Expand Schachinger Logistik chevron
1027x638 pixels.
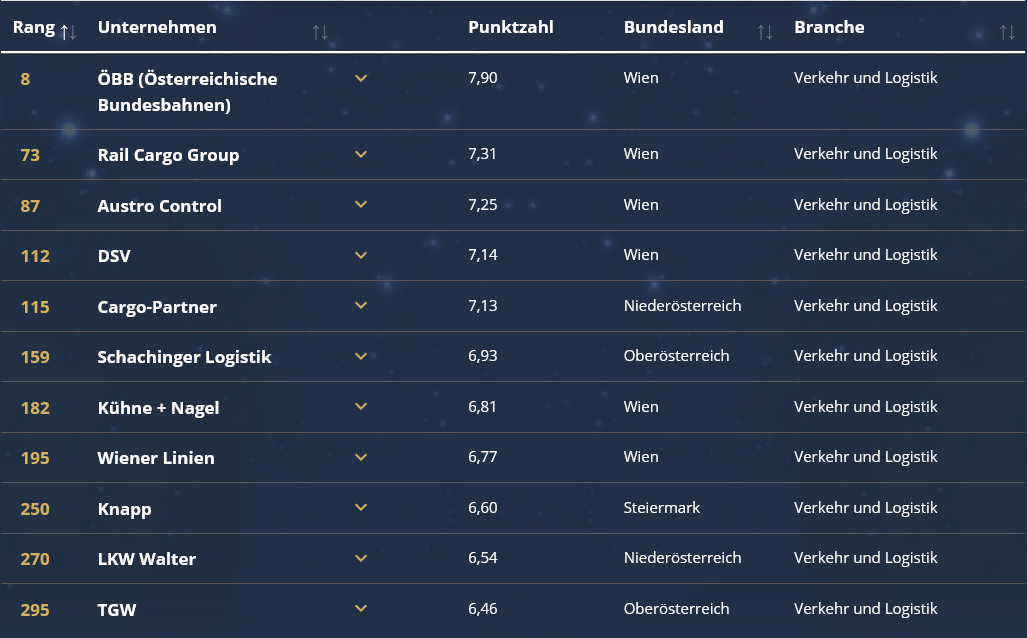click(361, 356)
